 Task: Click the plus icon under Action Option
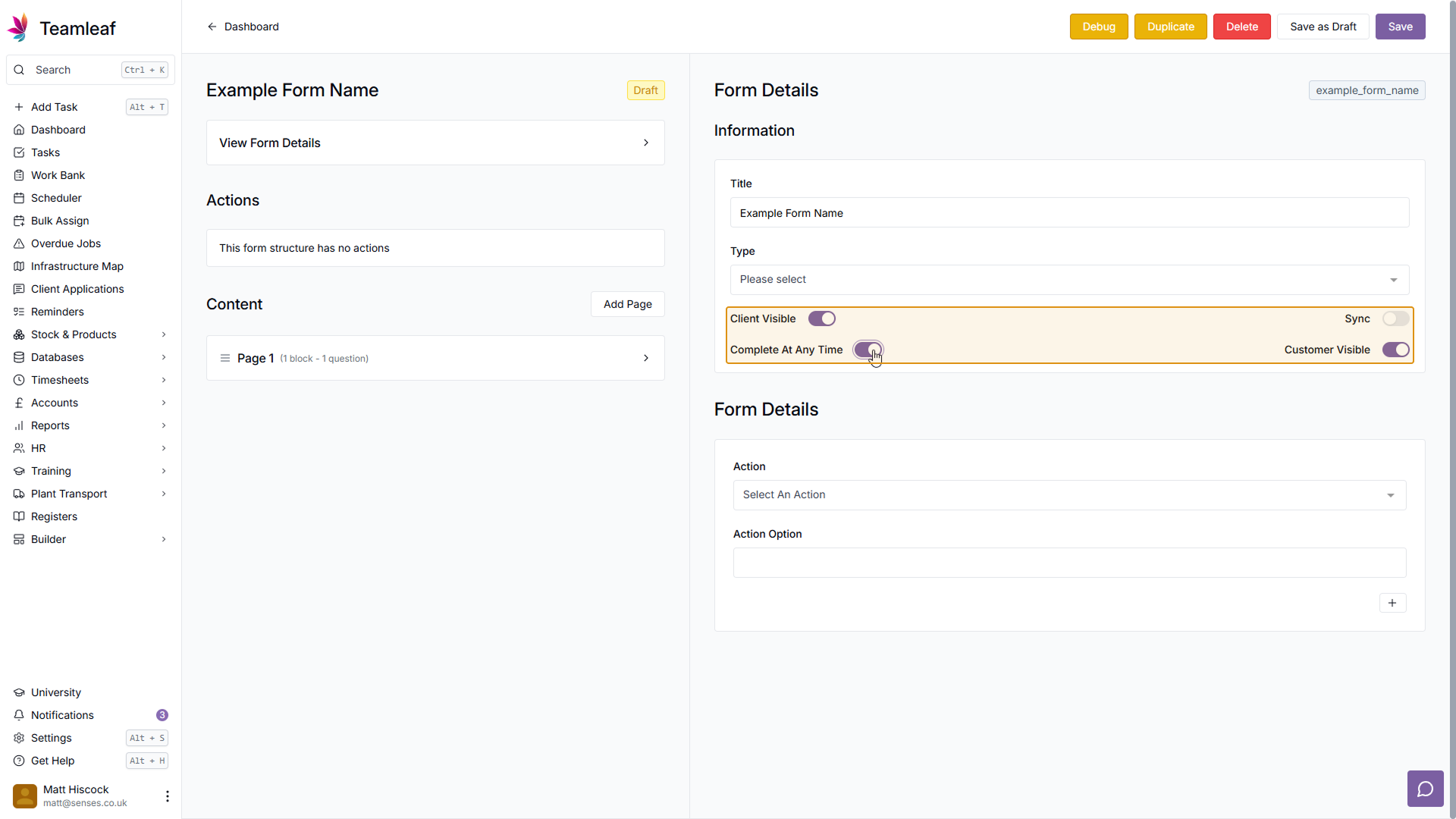[1392, 603]
